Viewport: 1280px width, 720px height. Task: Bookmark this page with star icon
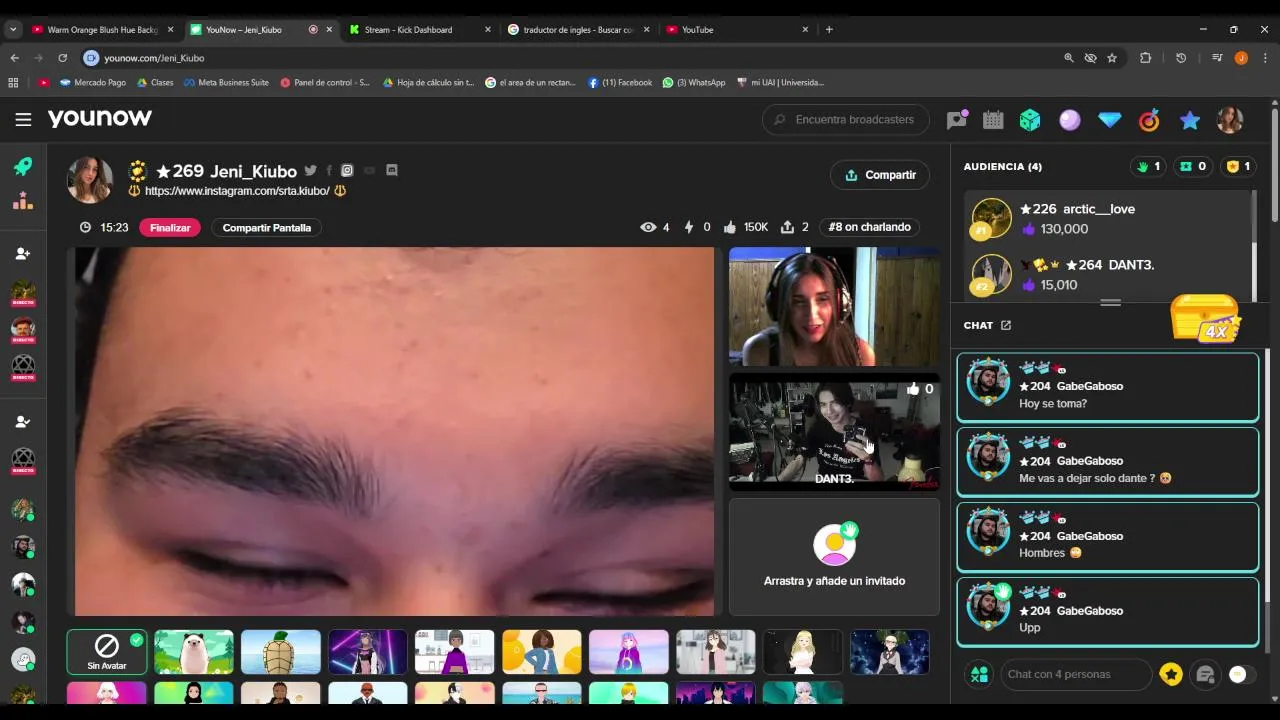[x=1112, y=58]
